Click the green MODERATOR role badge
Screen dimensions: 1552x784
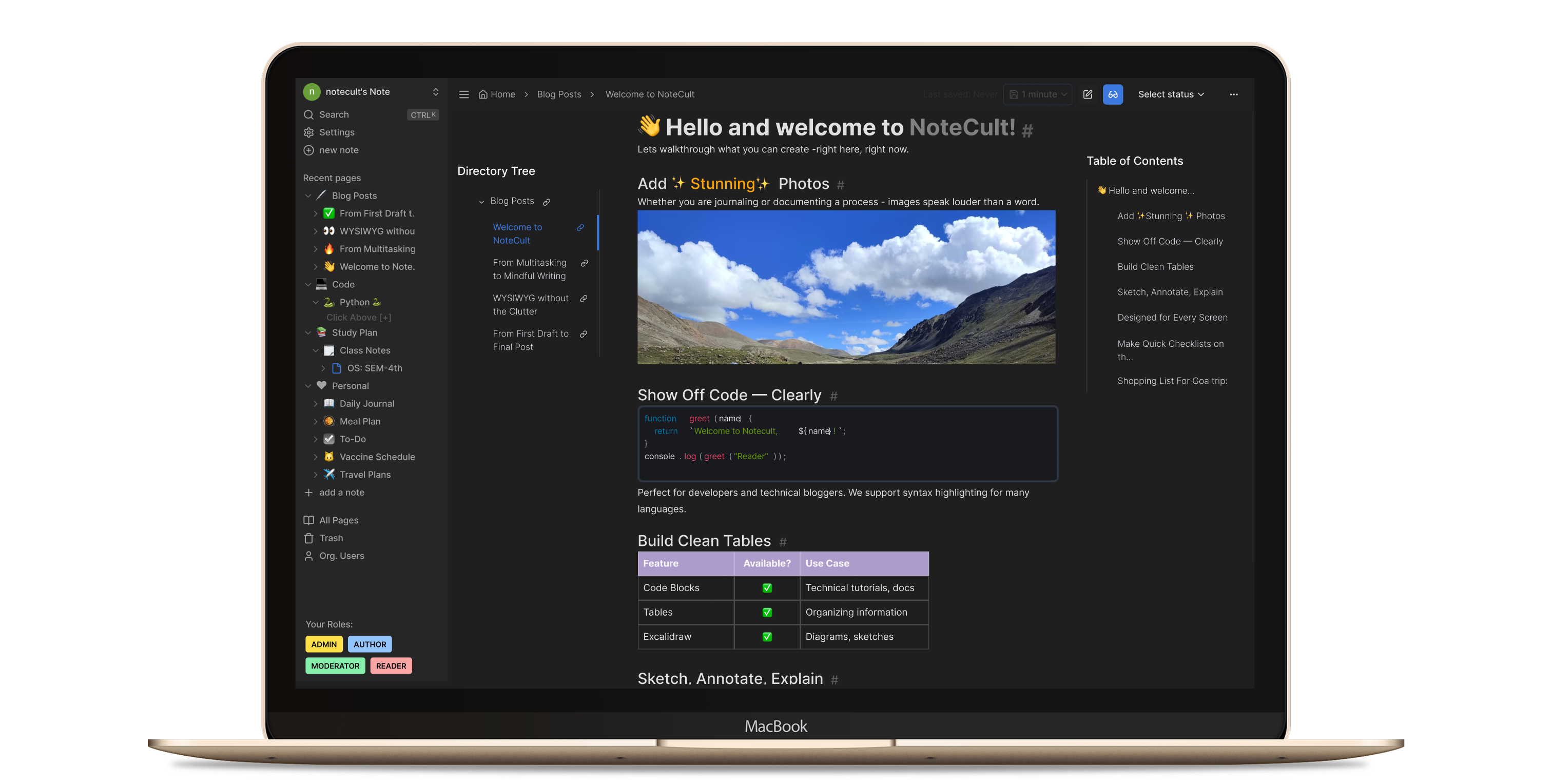click(x=335, y=666)
